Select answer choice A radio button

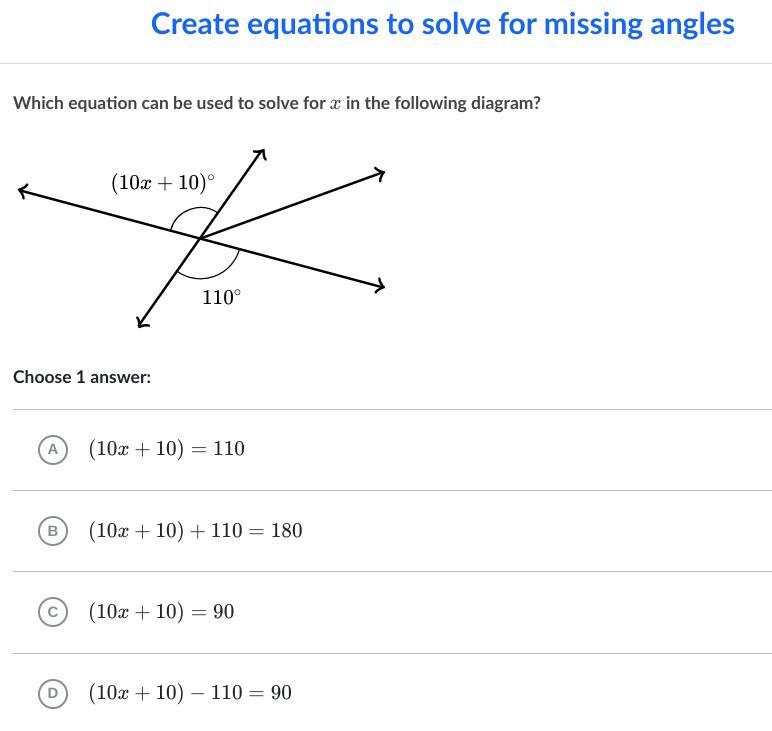click(x=53, y=449)
